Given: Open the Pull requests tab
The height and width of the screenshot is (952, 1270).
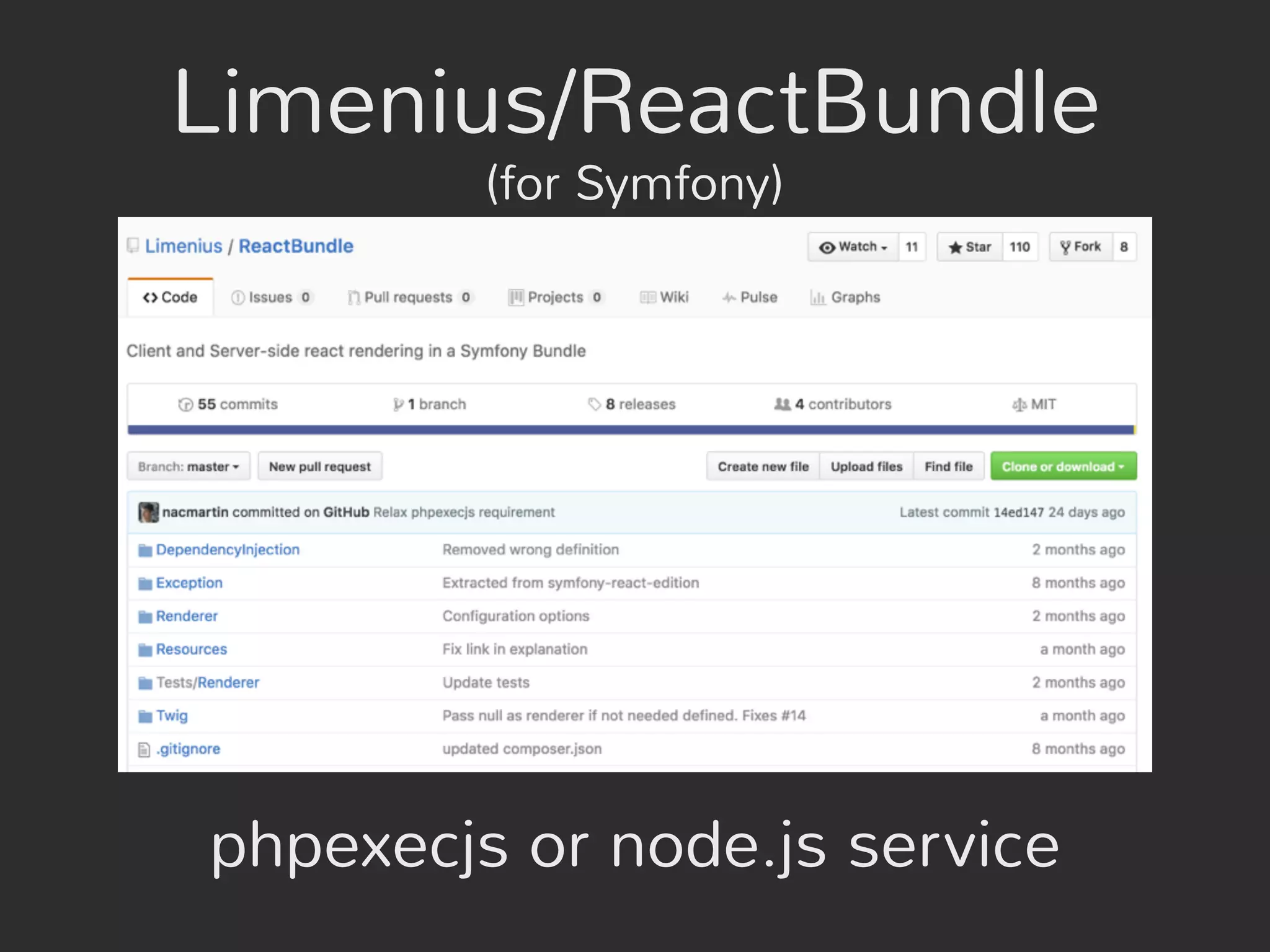Looking at the screenshot, I should 410,297.
